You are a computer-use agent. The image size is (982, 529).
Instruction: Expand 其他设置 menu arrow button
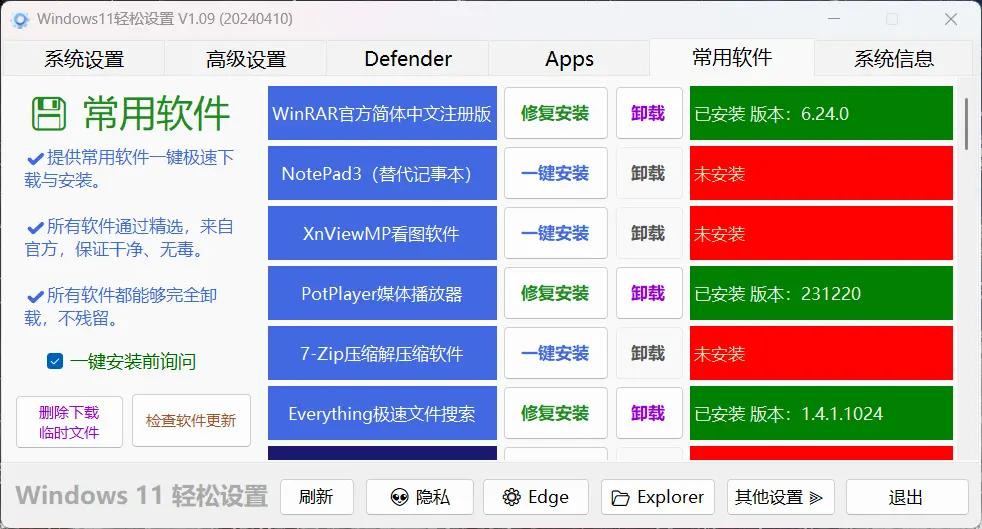(x=780, y=497)
